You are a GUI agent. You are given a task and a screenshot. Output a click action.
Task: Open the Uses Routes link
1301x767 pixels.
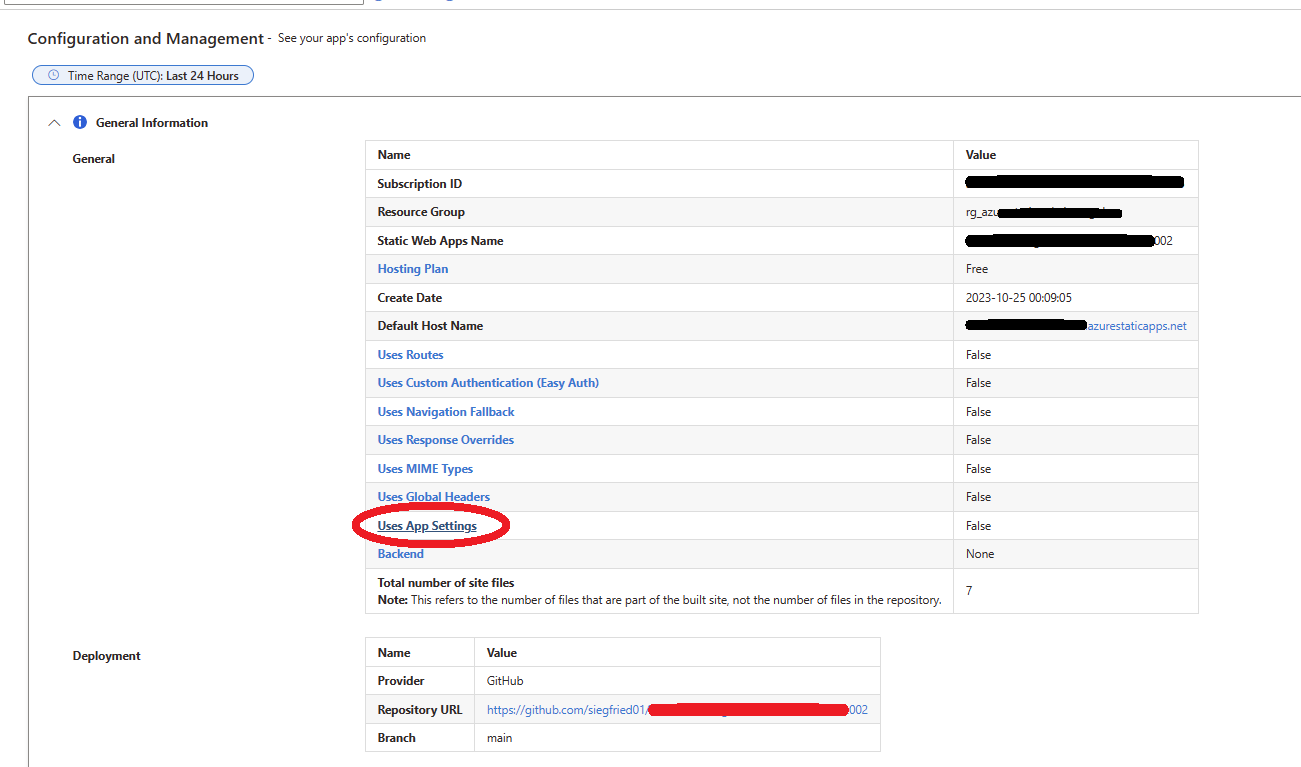pyautogui.click(x=410, y=355)
